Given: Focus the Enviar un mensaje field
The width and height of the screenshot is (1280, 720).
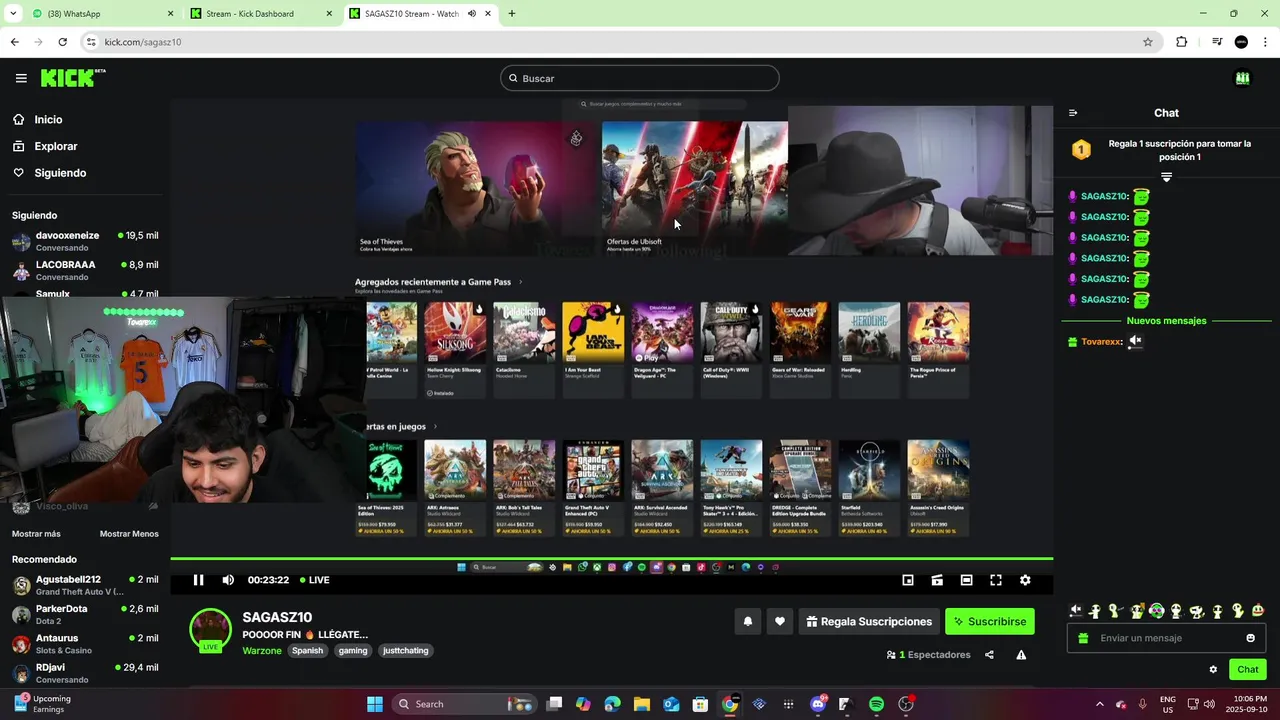Looking at the screenshot, I should point(1166,638).
